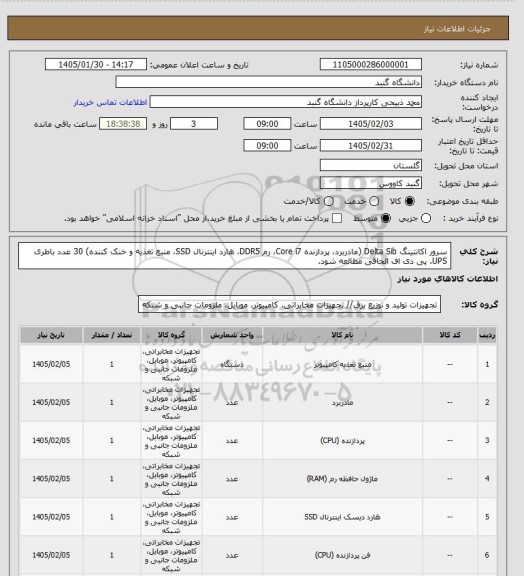This screenshot has width=524, height=576.
Task: Select the جزیی purchase type radio
Action: pos(426,218)
